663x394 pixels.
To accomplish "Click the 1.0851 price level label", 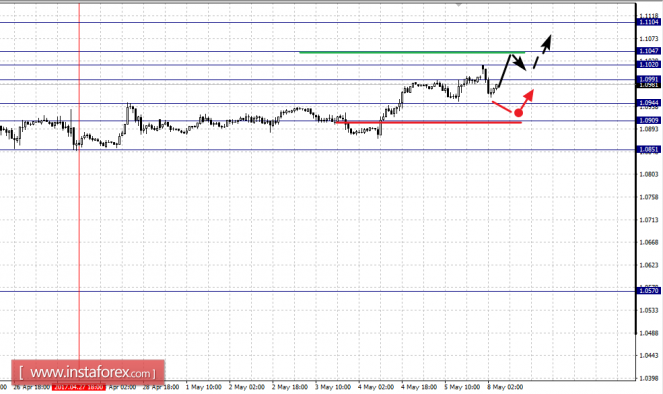I will 648,149.
